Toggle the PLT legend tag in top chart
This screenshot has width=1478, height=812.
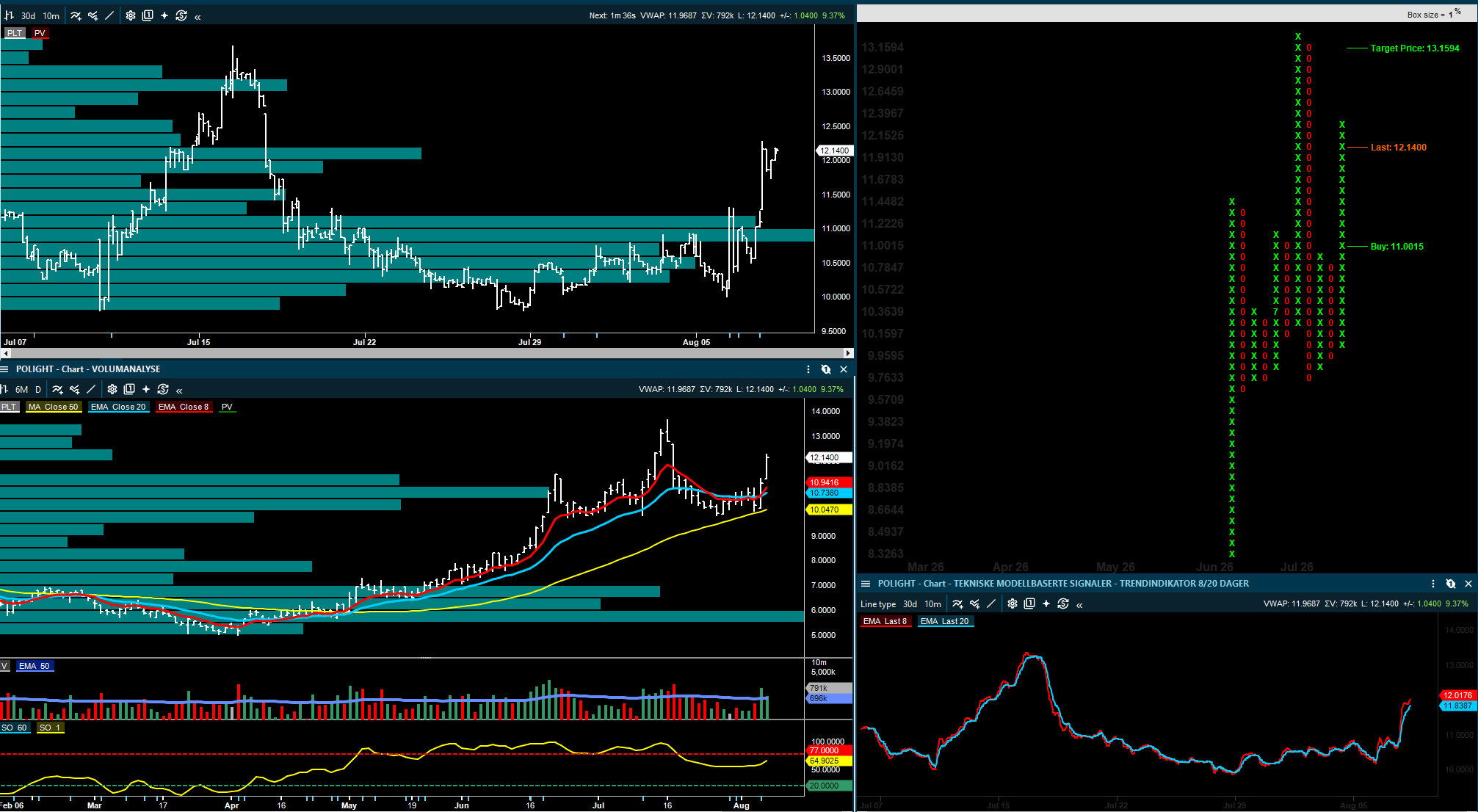point(15,33)
